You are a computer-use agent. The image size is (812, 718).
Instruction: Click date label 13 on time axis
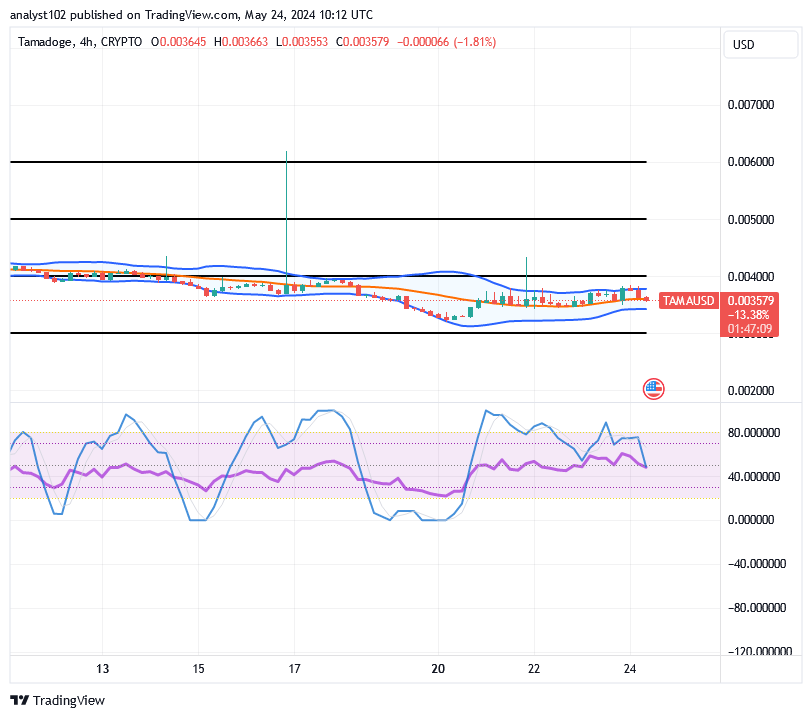(x=103, y=669)
